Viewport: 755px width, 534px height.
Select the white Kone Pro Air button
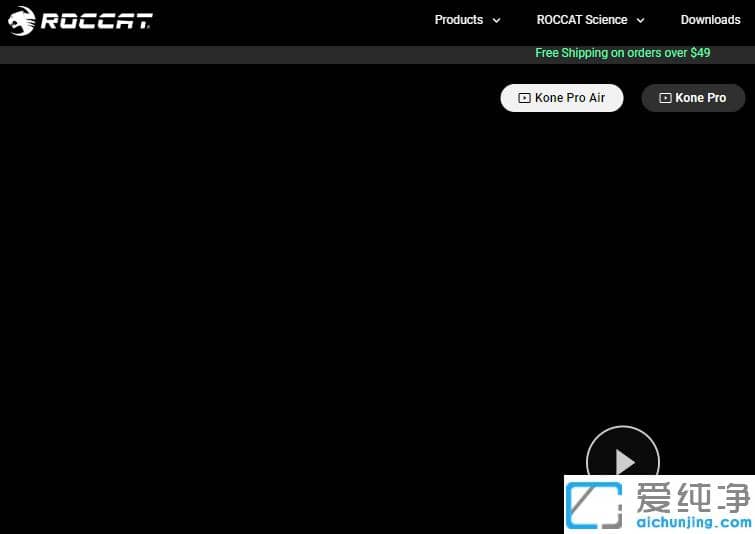point(561,98)
